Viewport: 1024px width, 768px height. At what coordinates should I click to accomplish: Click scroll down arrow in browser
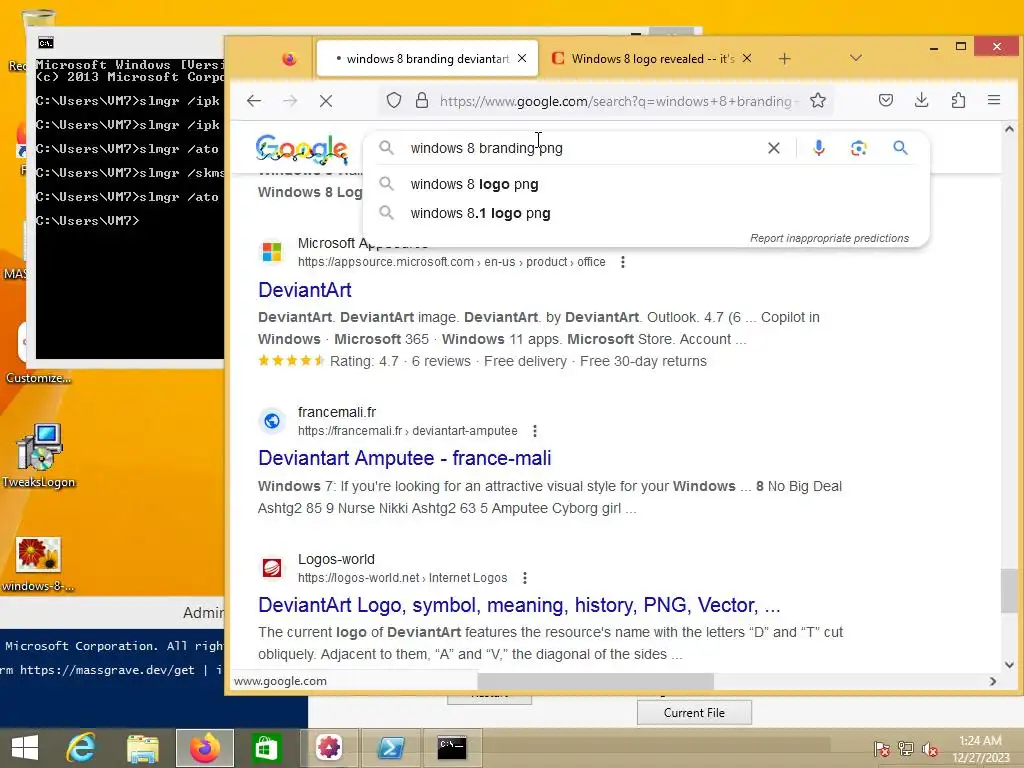tap(1009, 665)
